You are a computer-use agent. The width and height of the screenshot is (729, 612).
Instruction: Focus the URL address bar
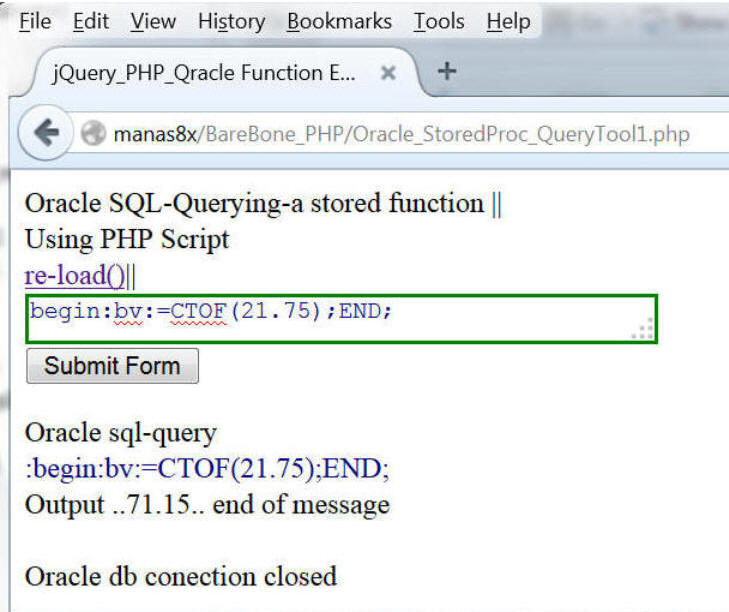click(401, 134)
